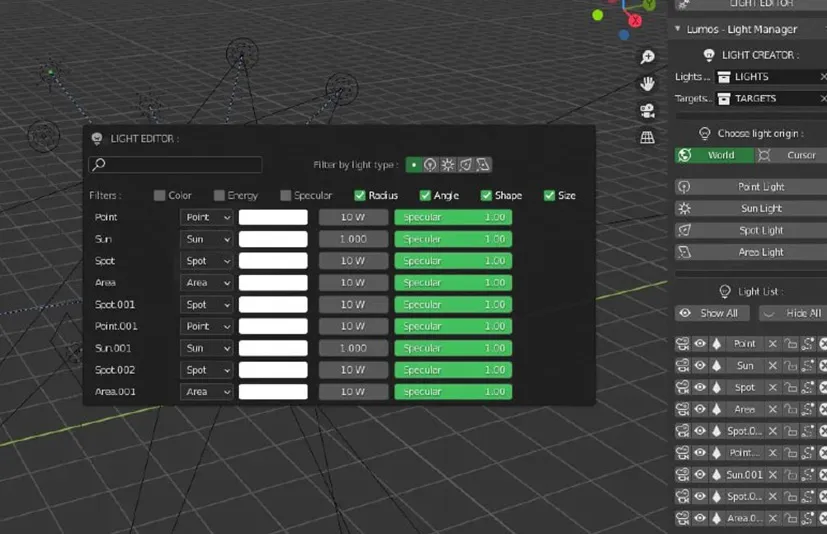
Task: Adjust Specular slider for Area.001 row
Action: pyautogui.click(x=453, y=392)
